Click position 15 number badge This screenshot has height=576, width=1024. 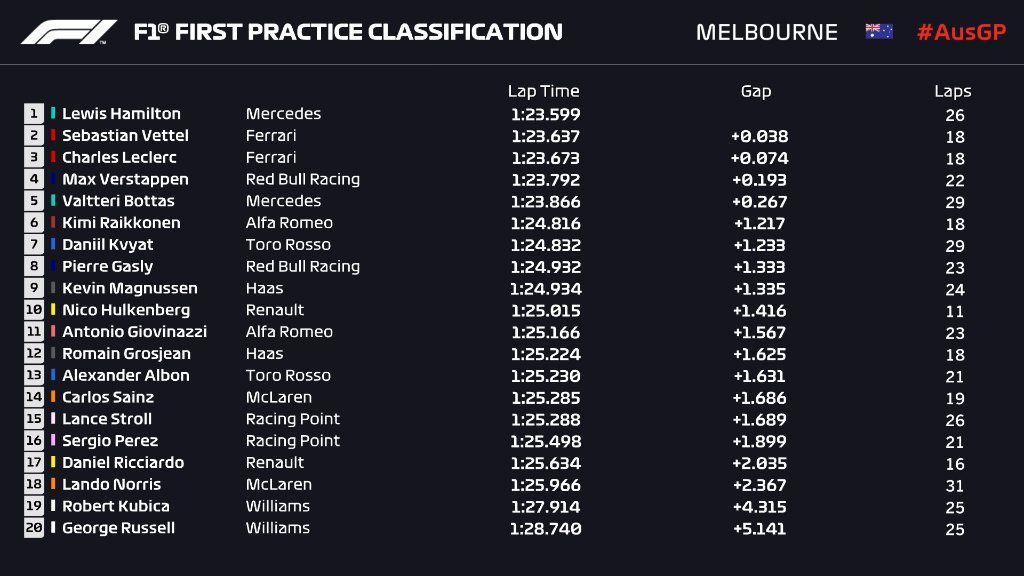pos(34,419)
